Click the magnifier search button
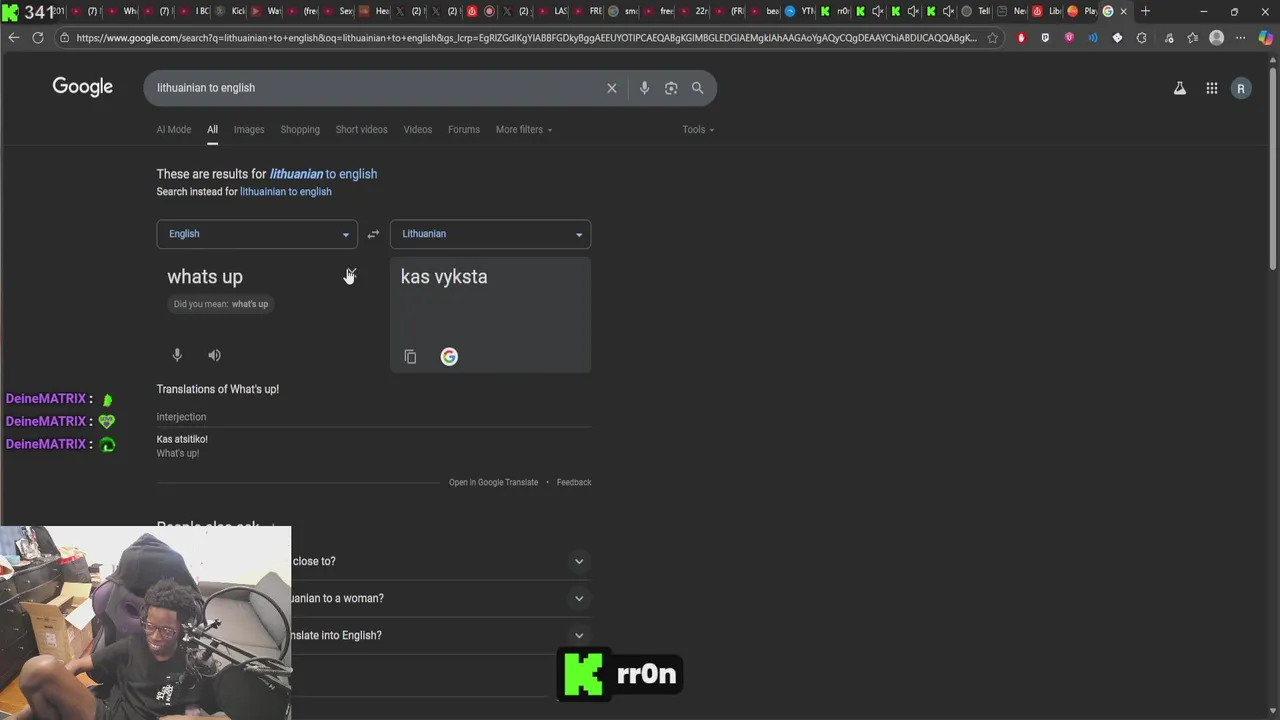 [x=697, y=88]
